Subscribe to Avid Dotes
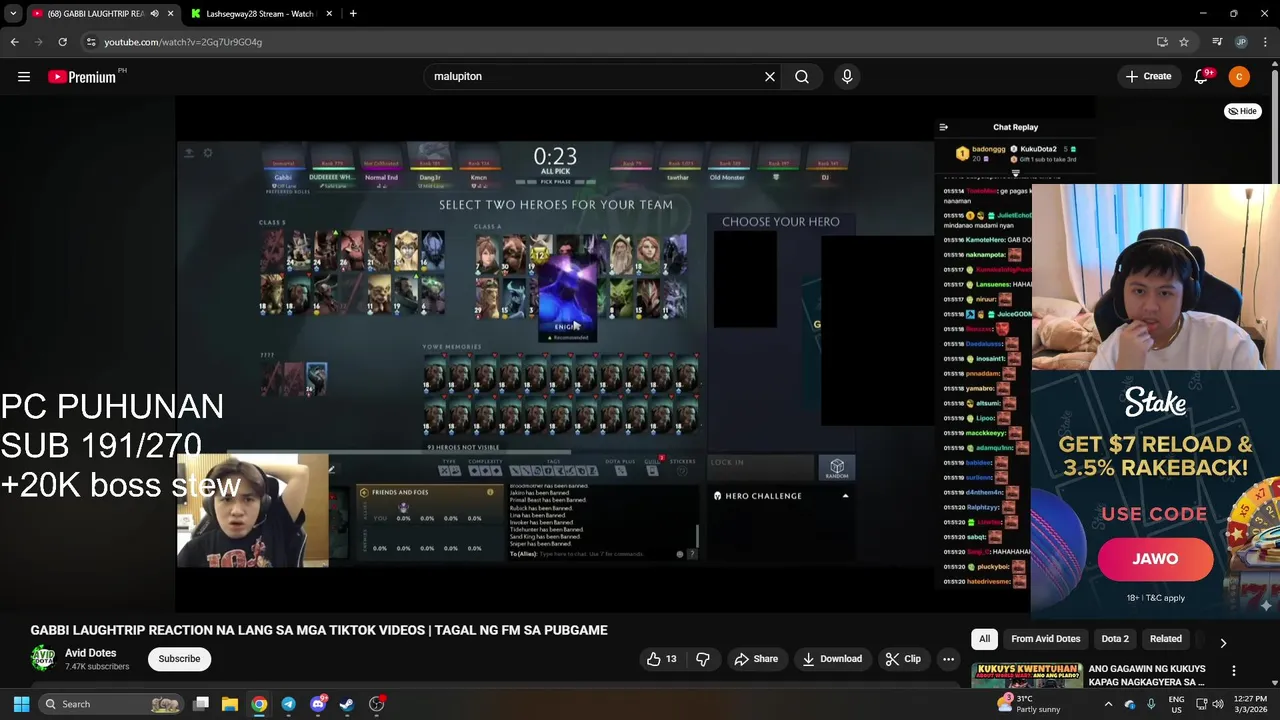1280x720 pixels. (179, 659)
